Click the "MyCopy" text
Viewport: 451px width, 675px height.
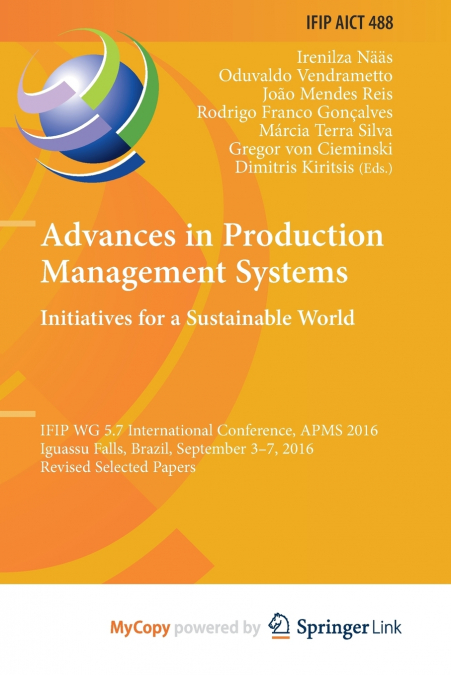coord(140,628)
